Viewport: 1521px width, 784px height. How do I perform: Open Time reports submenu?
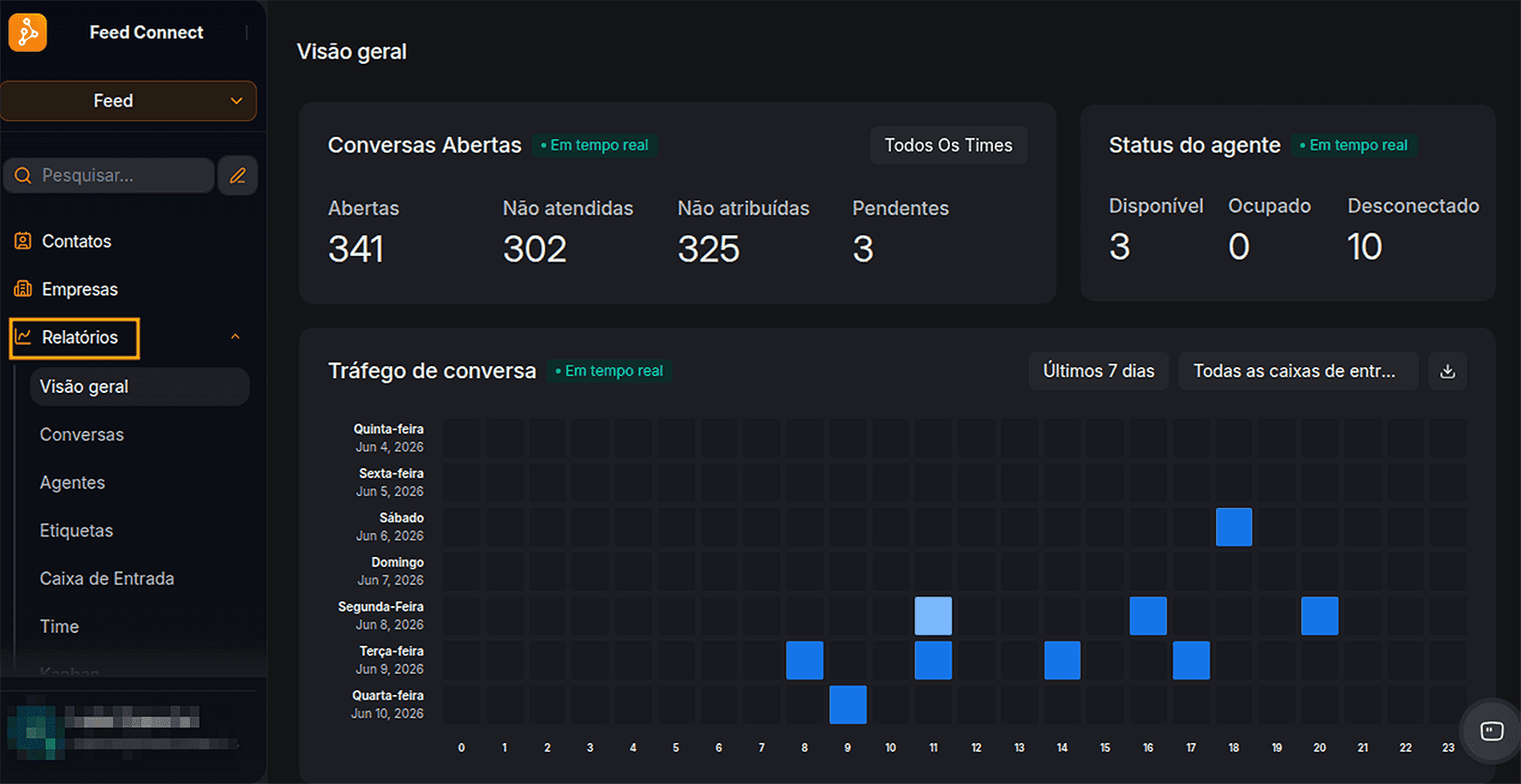pyautogui.click(x=59, y=626)
